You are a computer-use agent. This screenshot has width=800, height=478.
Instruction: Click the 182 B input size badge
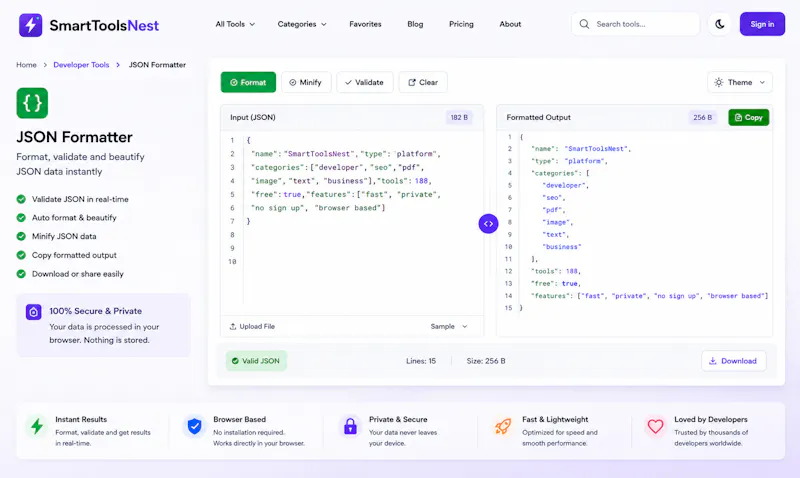click(459, 117)
